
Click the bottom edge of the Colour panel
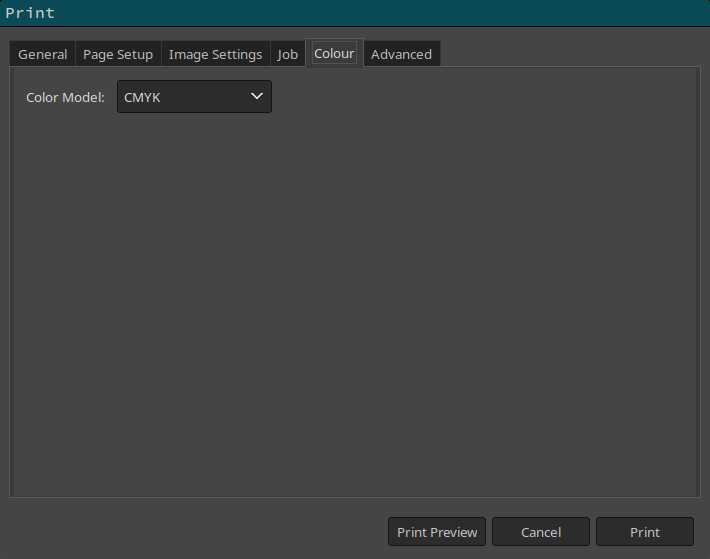tap(355, 495)
